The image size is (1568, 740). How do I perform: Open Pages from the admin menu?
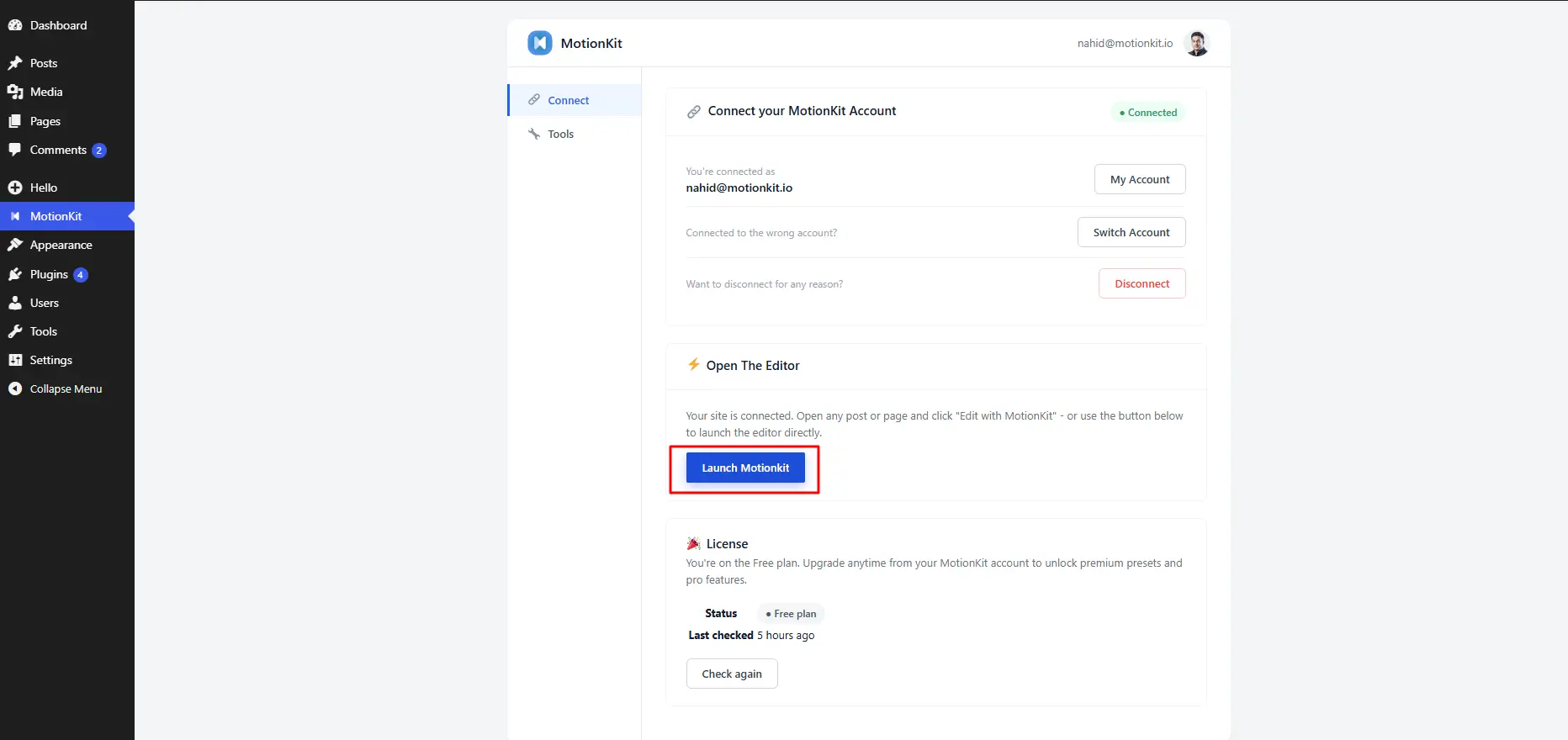[x=67, y=121]
